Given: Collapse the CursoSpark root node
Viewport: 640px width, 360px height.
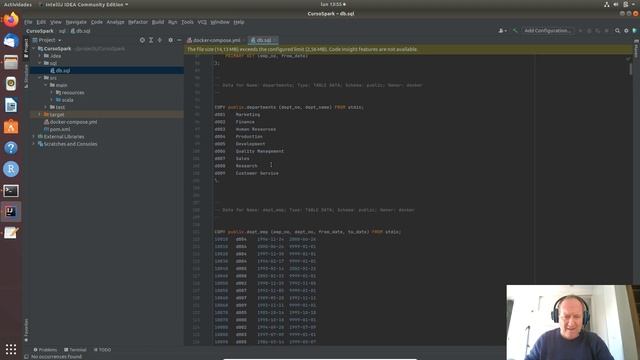Looking at the screenshot, I should click(x=34, y=49).
